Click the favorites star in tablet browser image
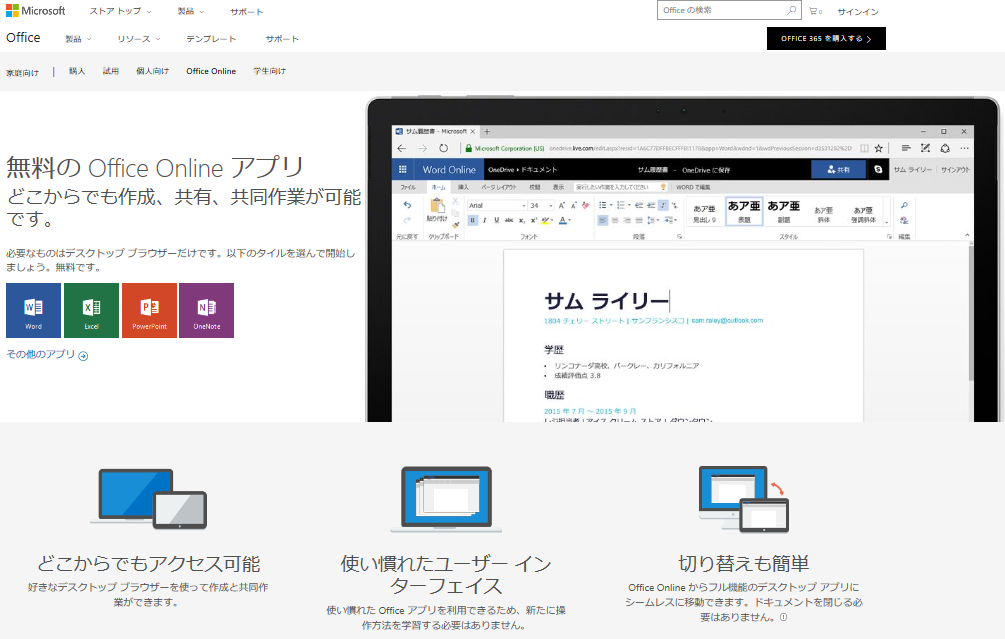1005x639 pixels. pos(879,148)
